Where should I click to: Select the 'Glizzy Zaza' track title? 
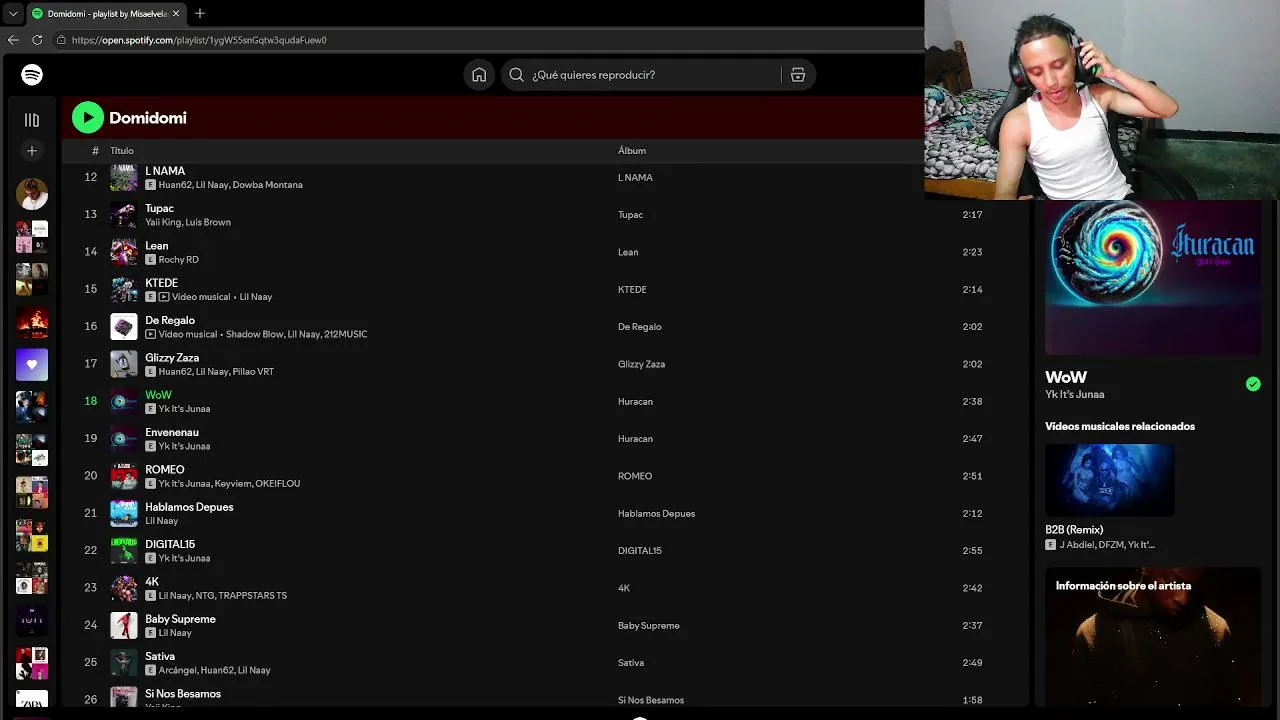(x=172, y=358)
